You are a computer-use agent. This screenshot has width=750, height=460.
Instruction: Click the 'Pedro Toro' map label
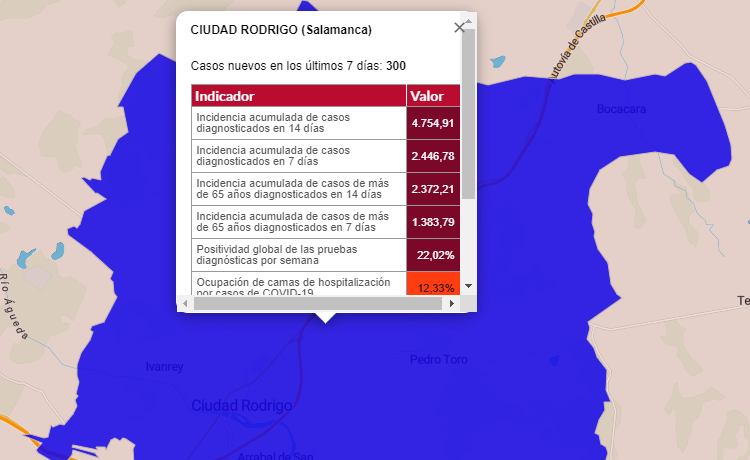439,360
